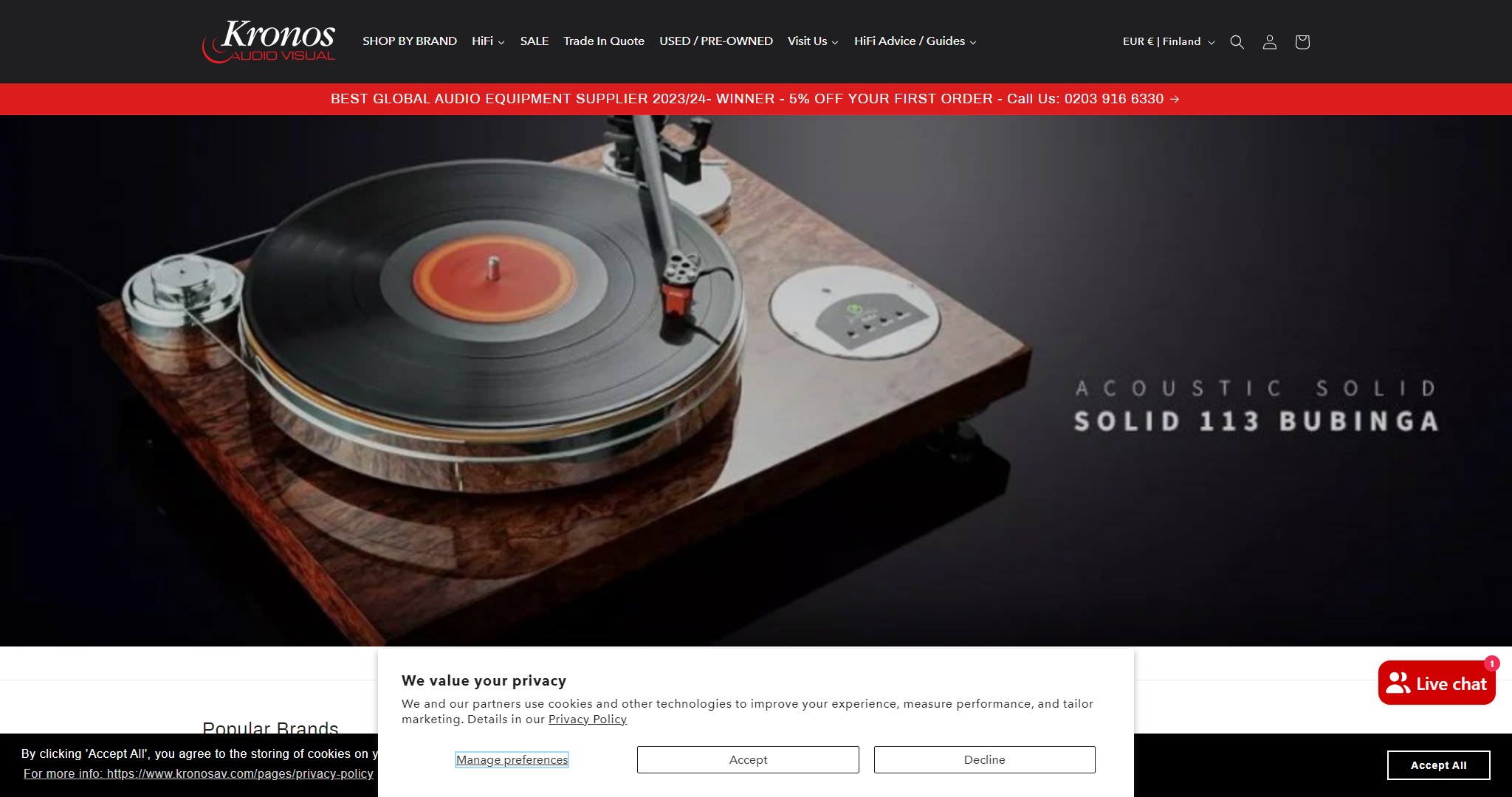The image size is (1512, 797).
Task: Open the Privacy Policy link
Action: (x=588, y=720)
